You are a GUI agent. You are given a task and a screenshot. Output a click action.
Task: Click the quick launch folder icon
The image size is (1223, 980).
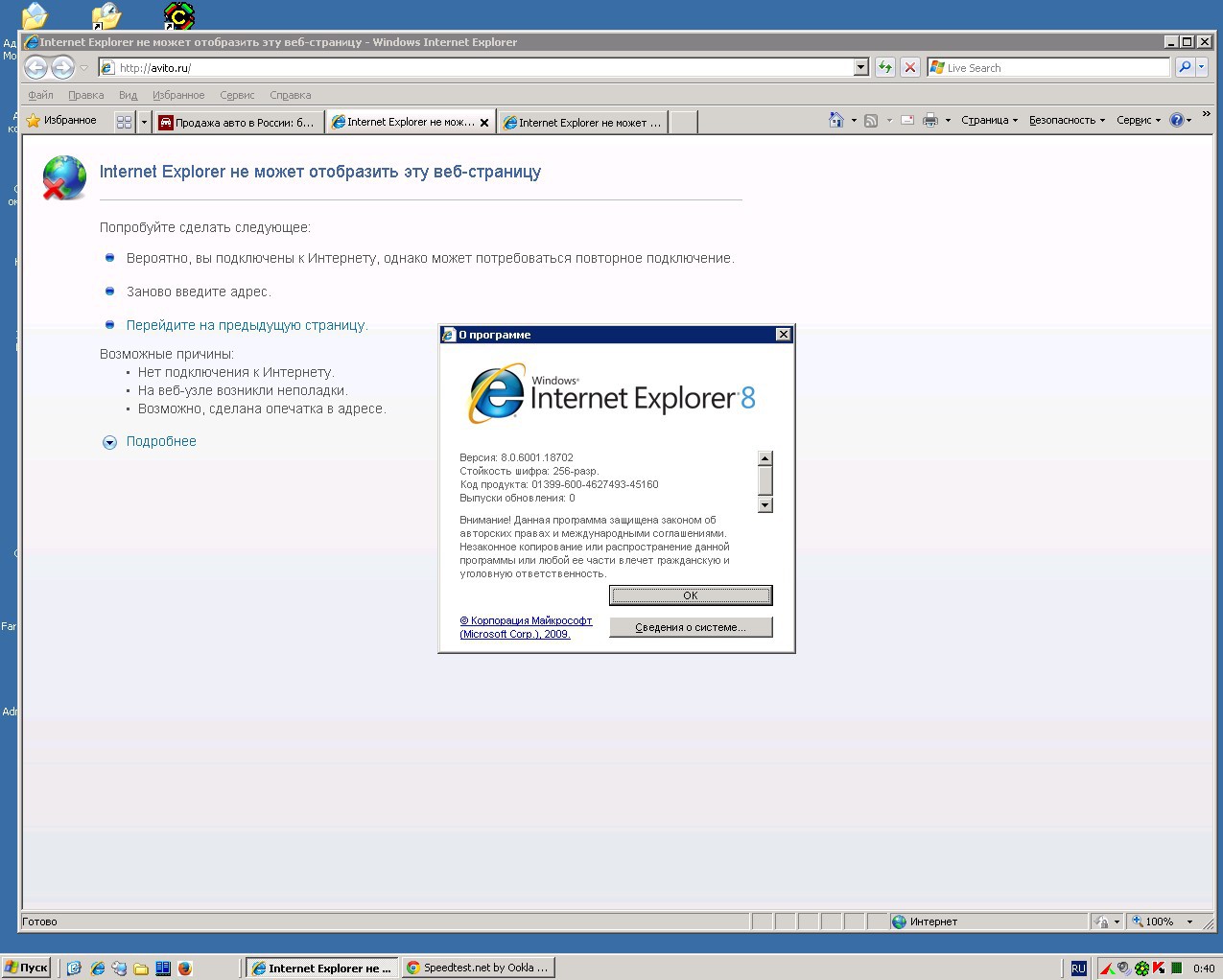[x=141, y=968]
